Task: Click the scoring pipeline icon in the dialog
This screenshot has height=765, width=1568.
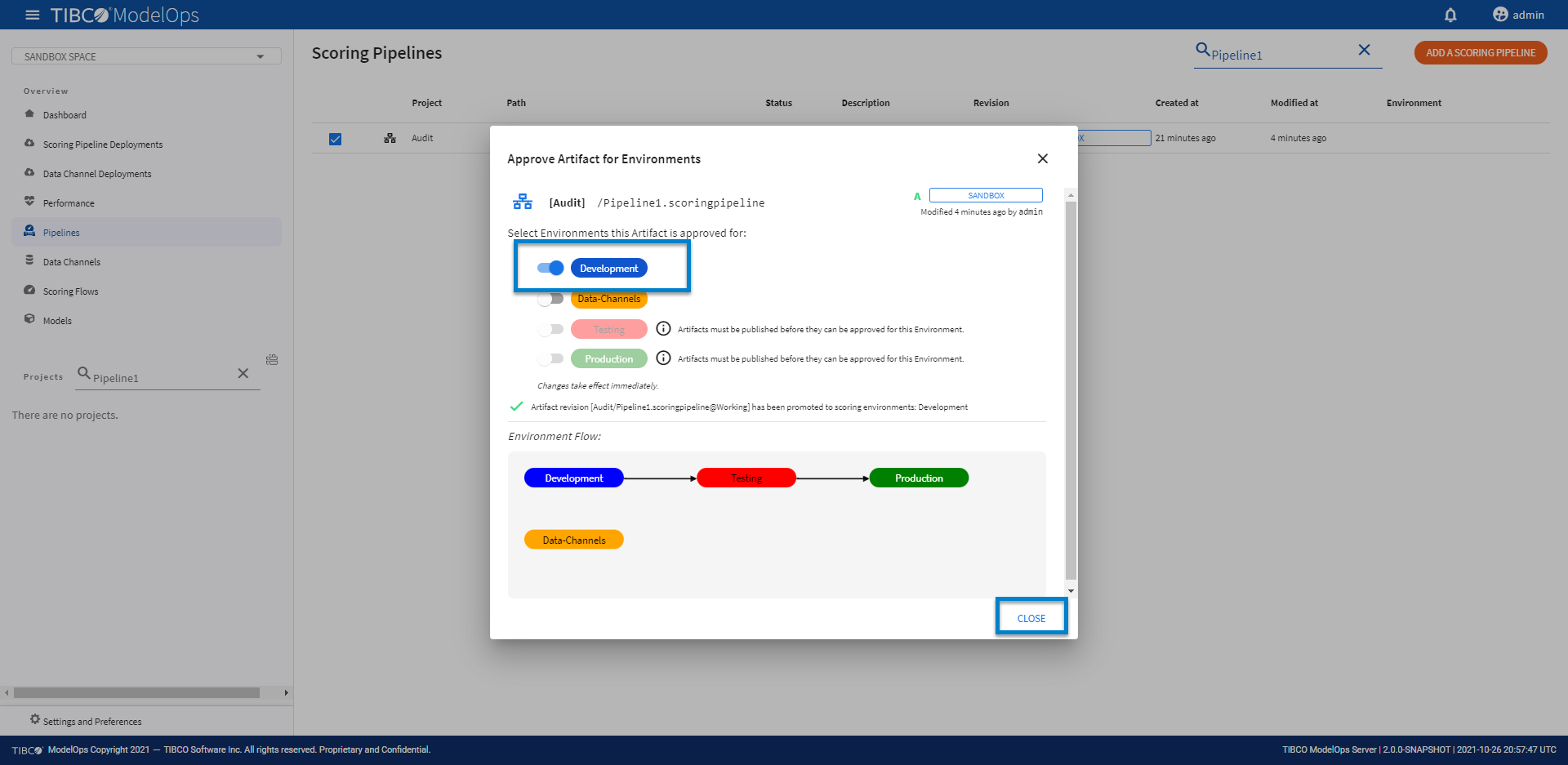Action: tap(523, 202)
